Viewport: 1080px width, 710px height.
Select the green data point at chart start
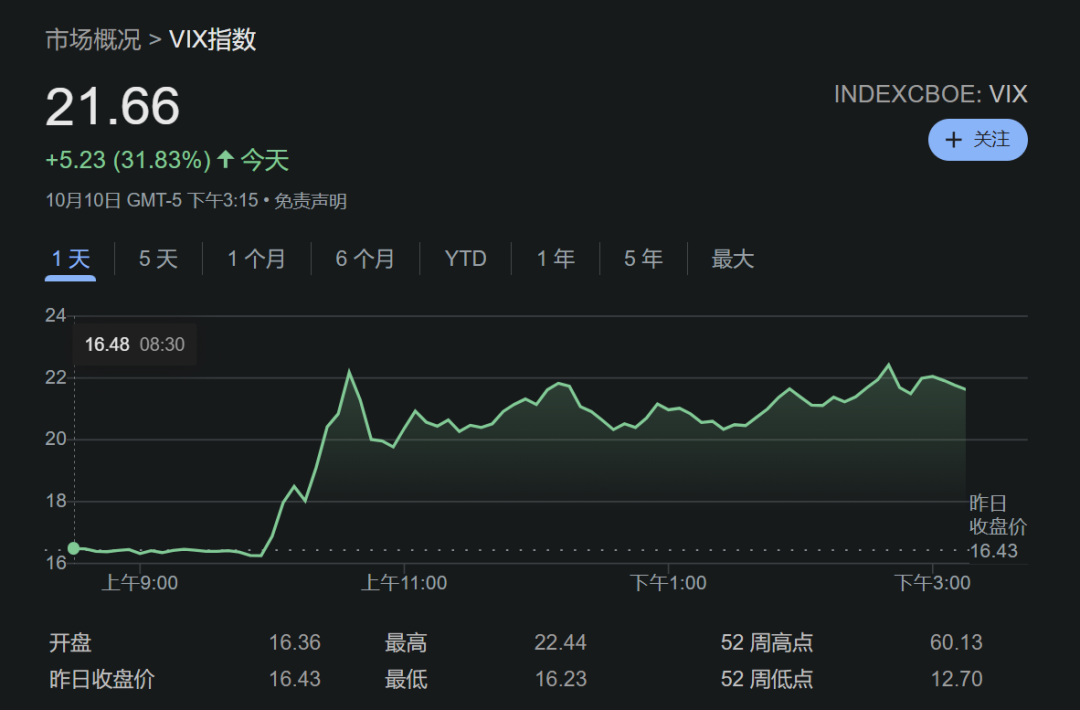point(73,546)
